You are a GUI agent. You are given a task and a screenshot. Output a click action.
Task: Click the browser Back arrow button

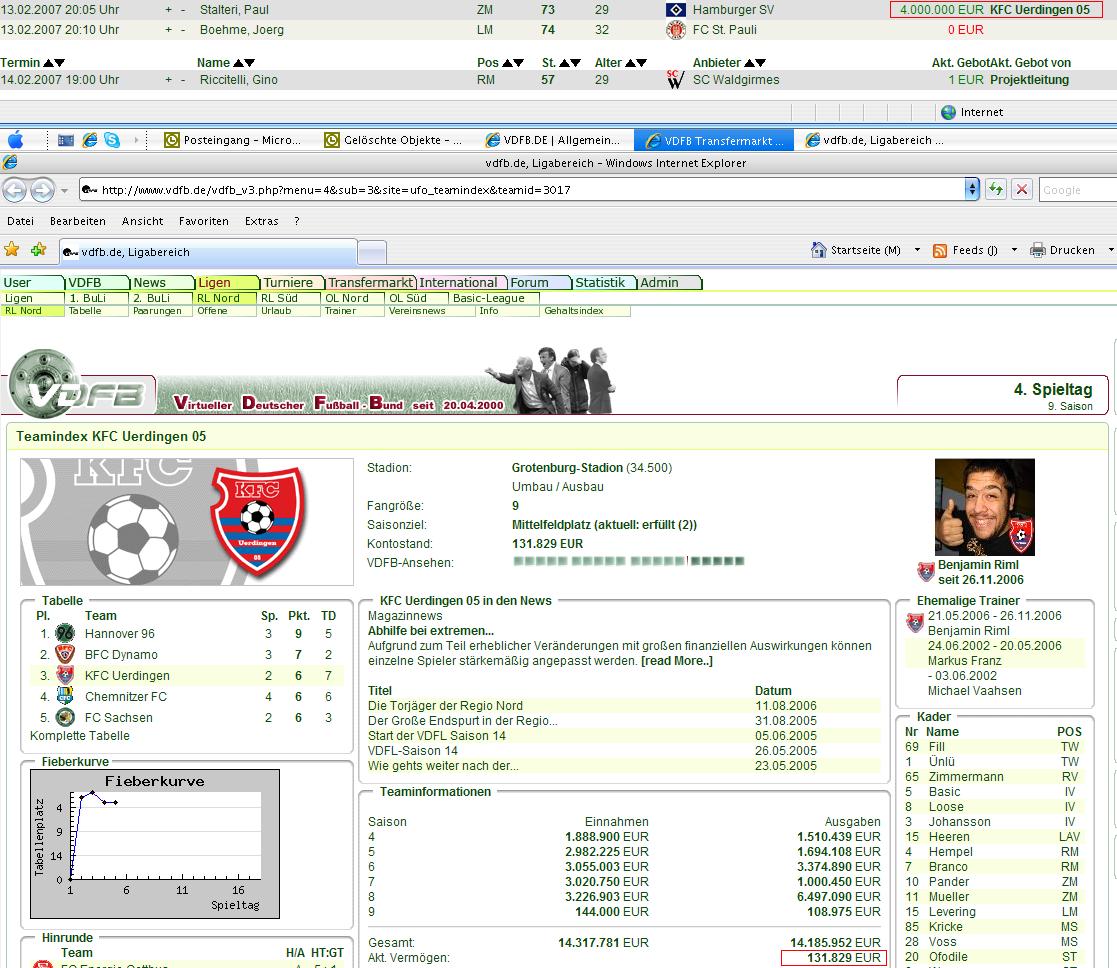(x=15, y=189)
